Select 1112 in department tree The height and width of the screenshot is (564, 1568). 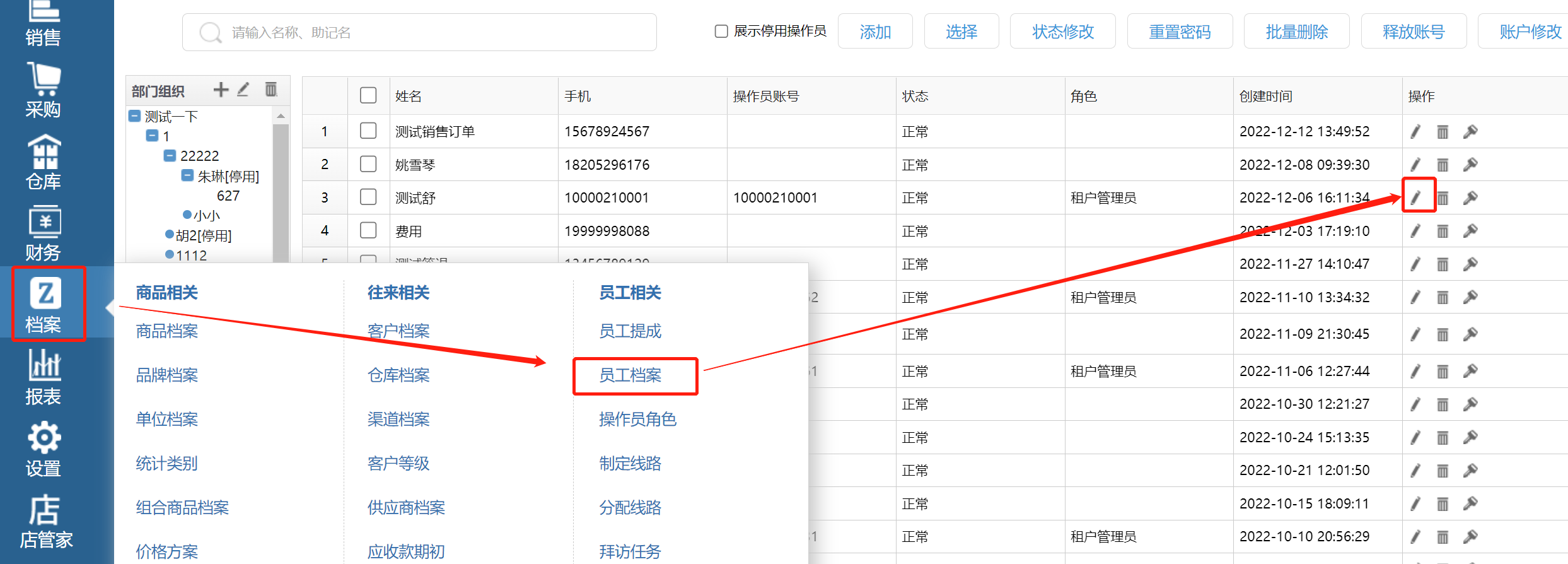coord(192,256)
